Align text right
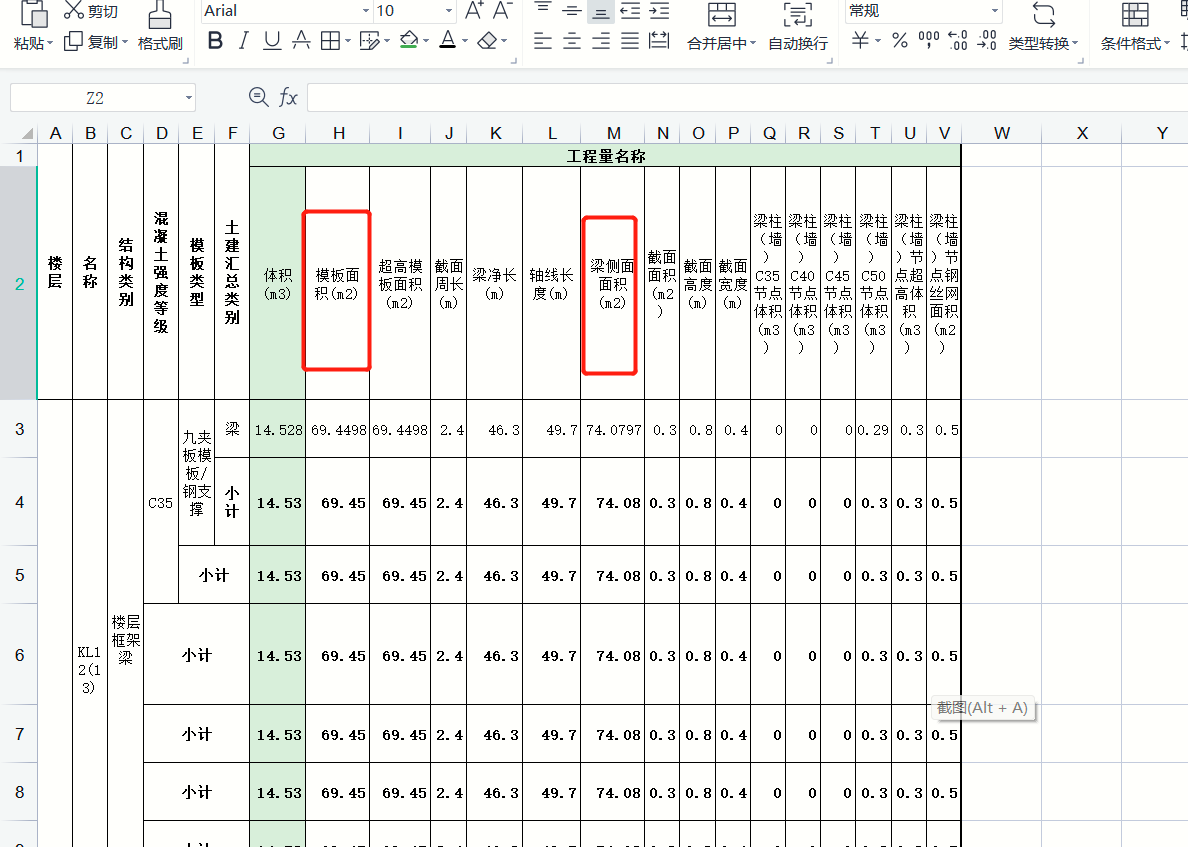 pyautogui.click(x=601, y=41)
